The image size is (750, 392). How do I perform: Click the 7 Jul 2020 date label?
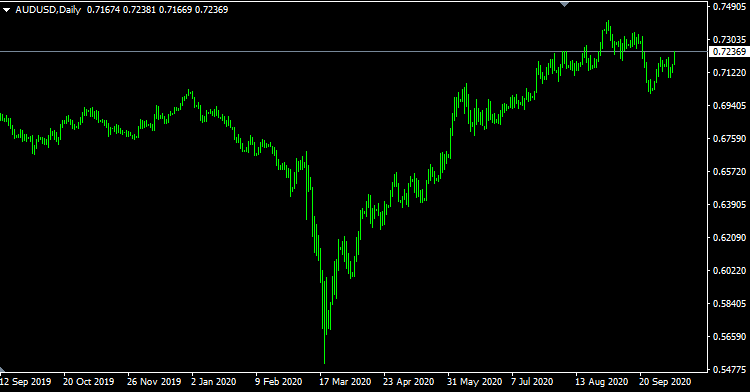532,381
